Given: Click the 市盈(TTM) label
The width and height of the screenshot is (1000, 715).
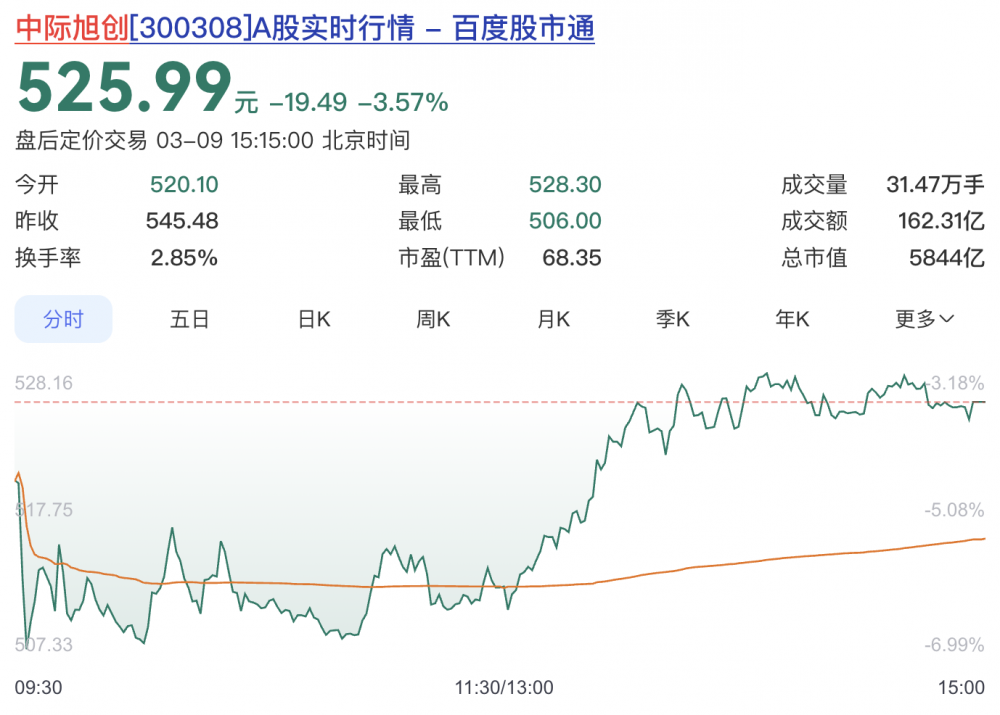Looking at the screenshot, I should pos(452,258).
